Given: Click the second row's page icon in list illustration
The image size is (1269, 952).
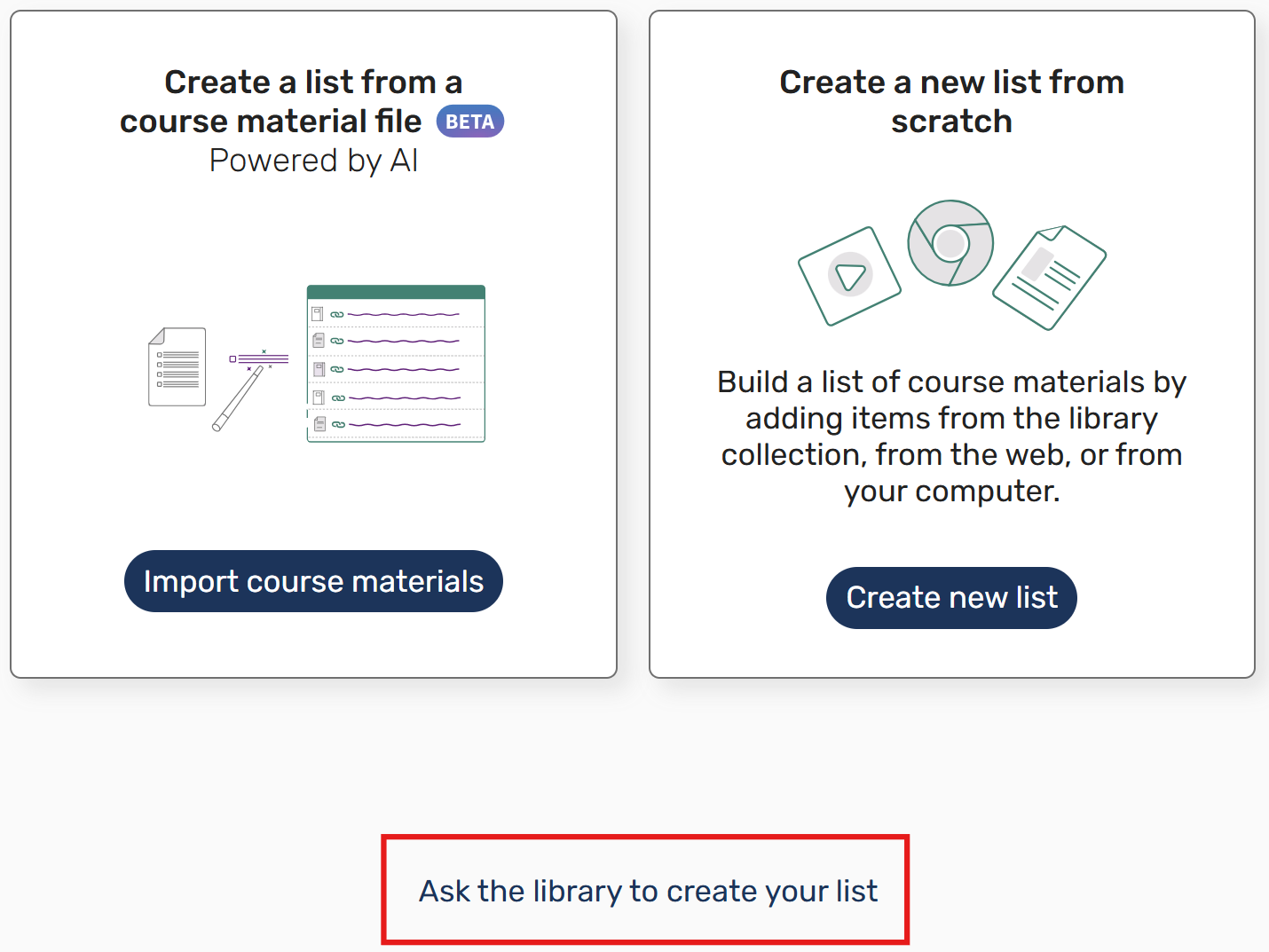Looking at the screenshot, I should pyautogui.click(x=319, y=341).
